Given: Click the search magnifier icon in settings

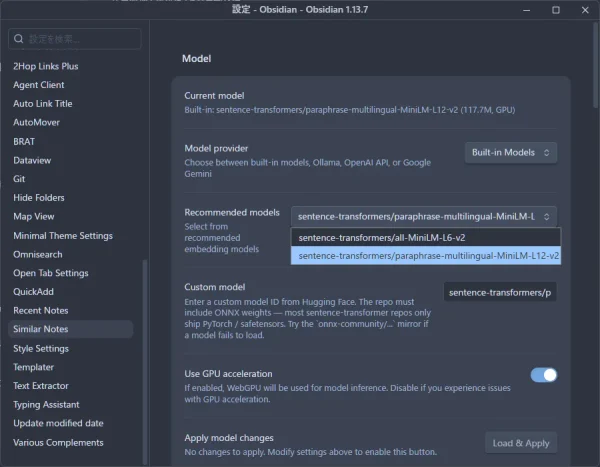Looking at the screenshot, I should (18, 39).
